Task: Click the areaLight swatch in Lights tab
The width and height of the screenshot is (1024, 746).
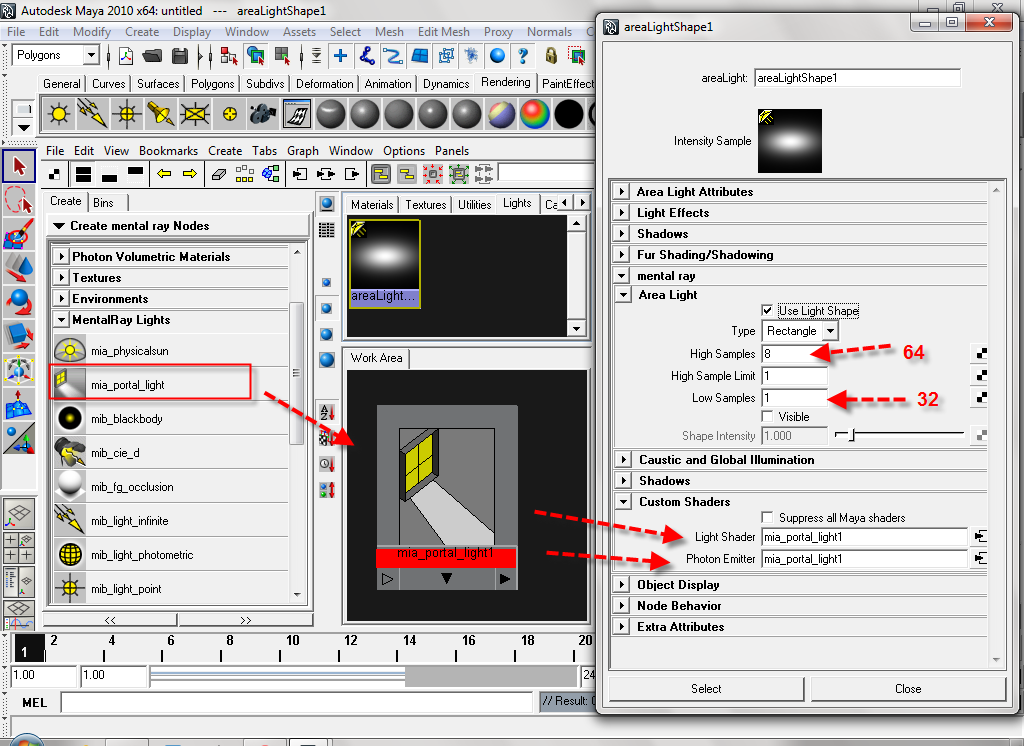Action: pos(384,263)
